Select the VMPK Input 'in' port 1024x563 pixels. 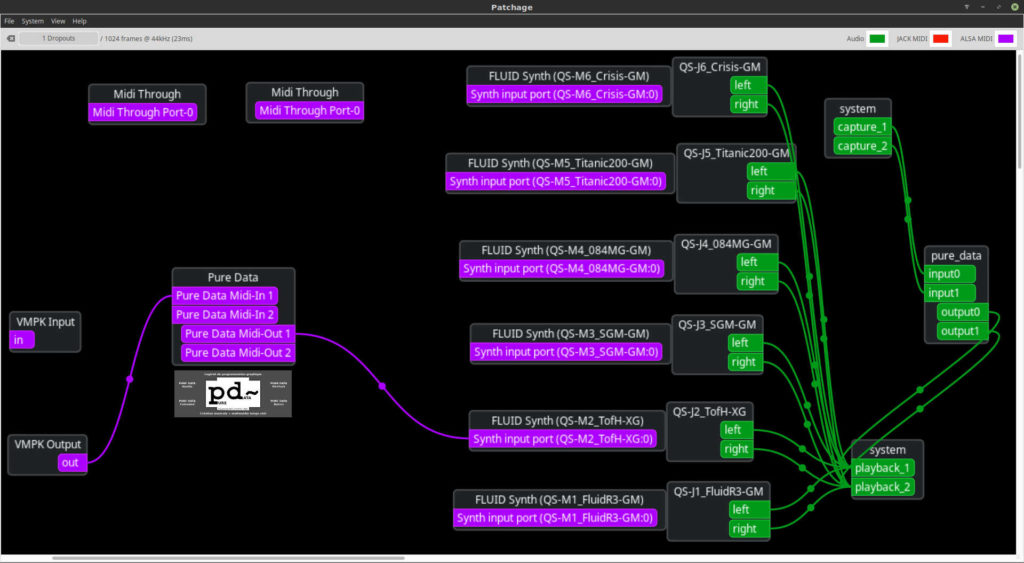22,340
